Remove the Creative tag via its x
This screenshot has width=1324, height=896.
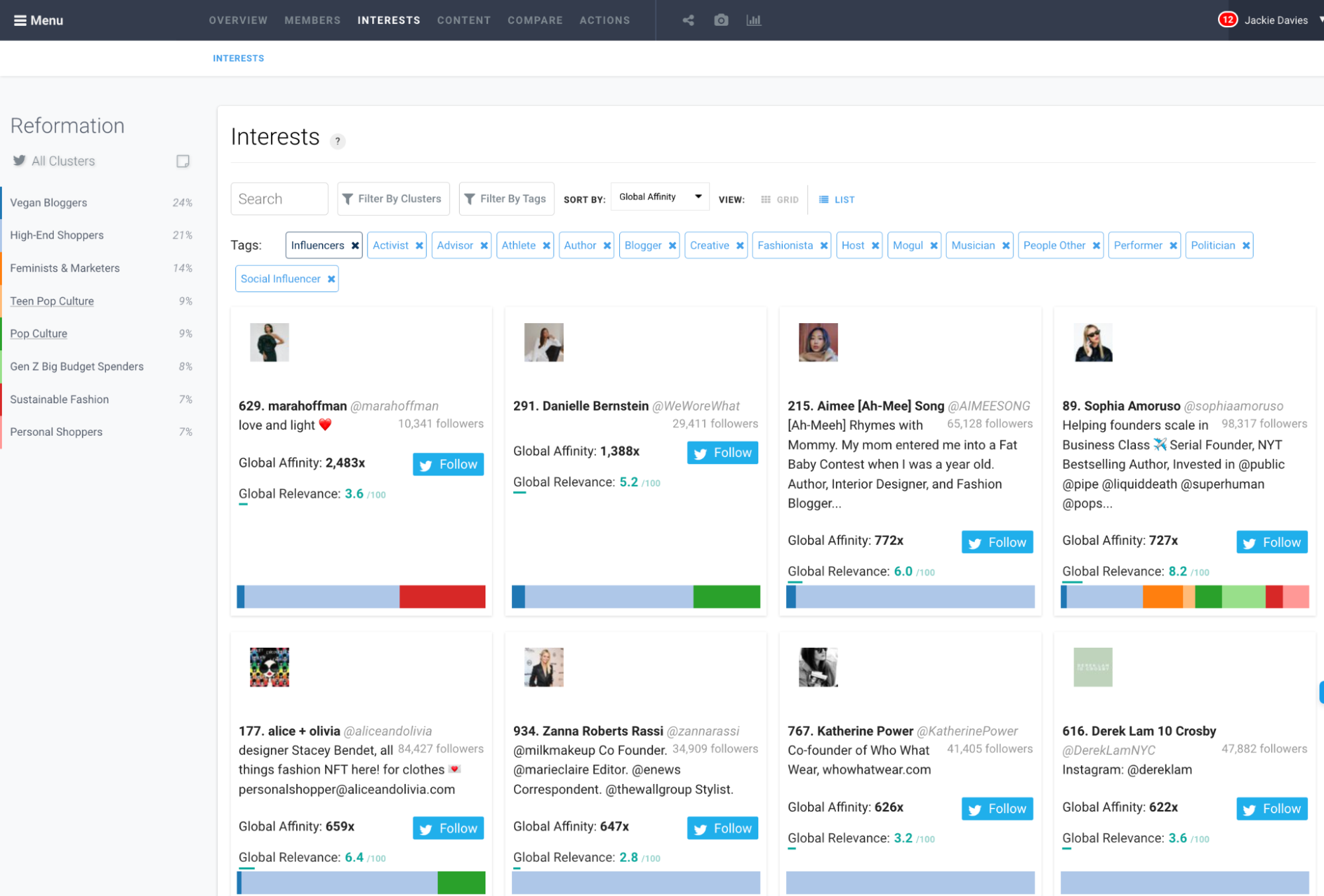[740, 246]
